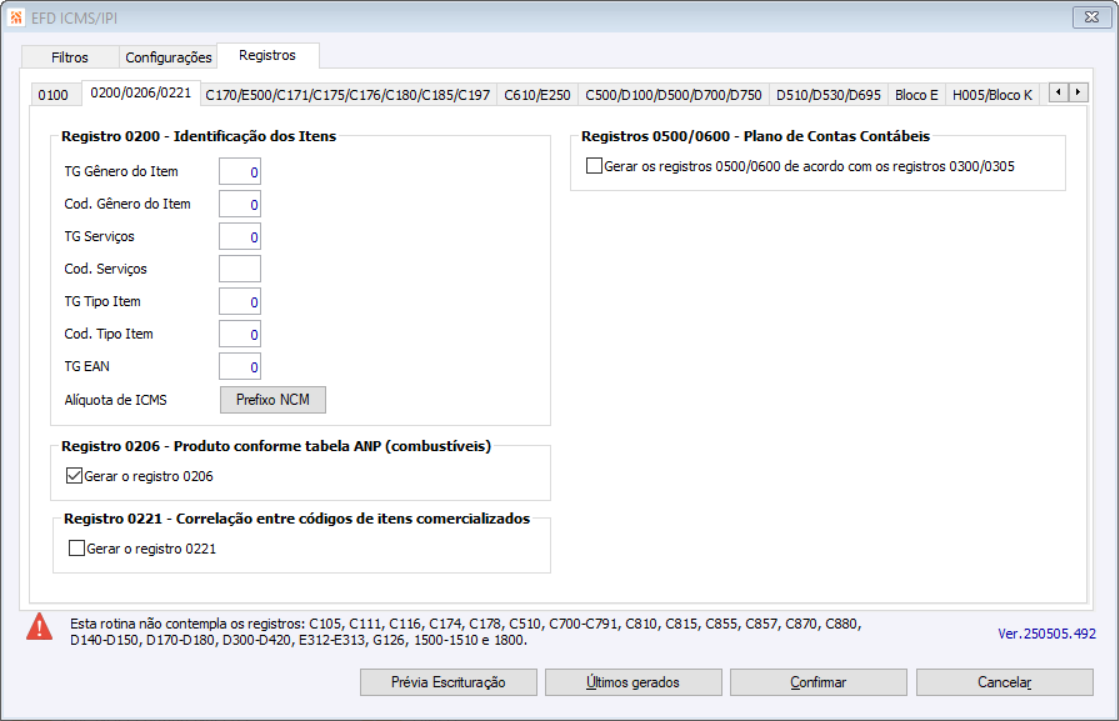1119x721 pixels.
Task: Click the 'Esta rotina não contempla' warning message
Action: pos(465,632)
